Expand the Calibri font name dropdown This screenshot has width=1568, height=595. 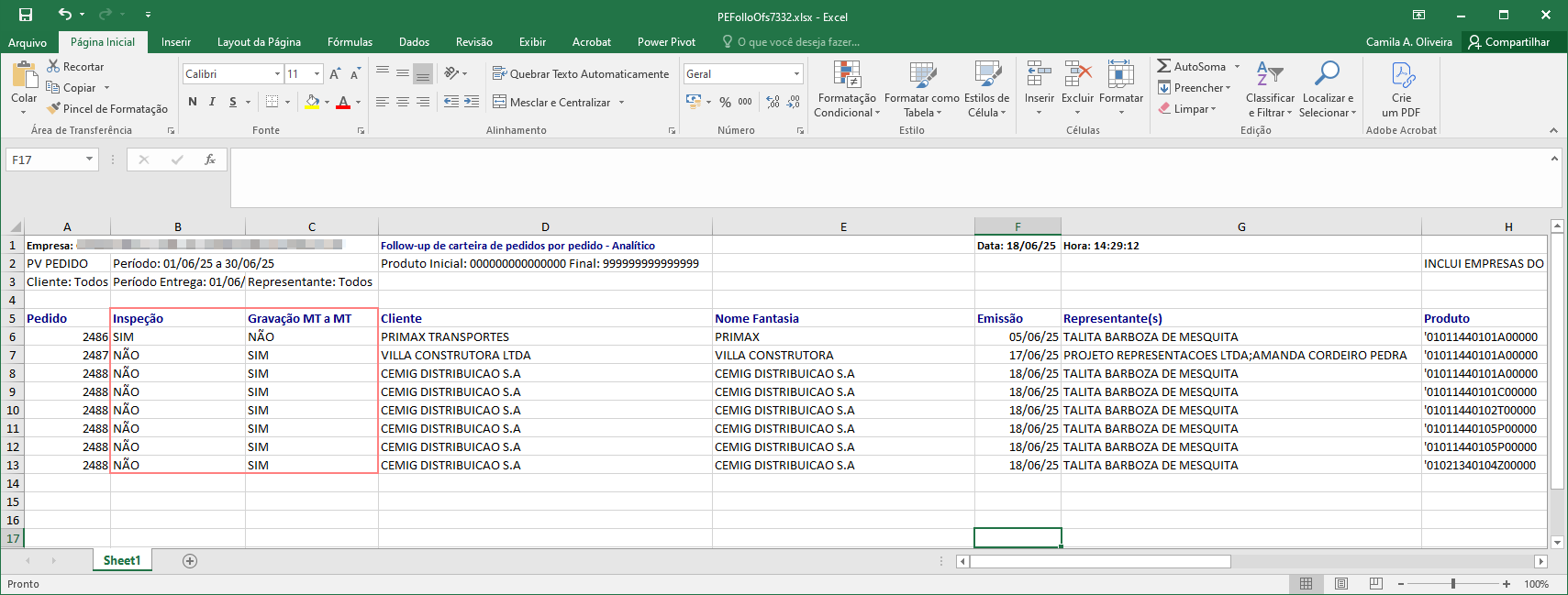[277, 73]
